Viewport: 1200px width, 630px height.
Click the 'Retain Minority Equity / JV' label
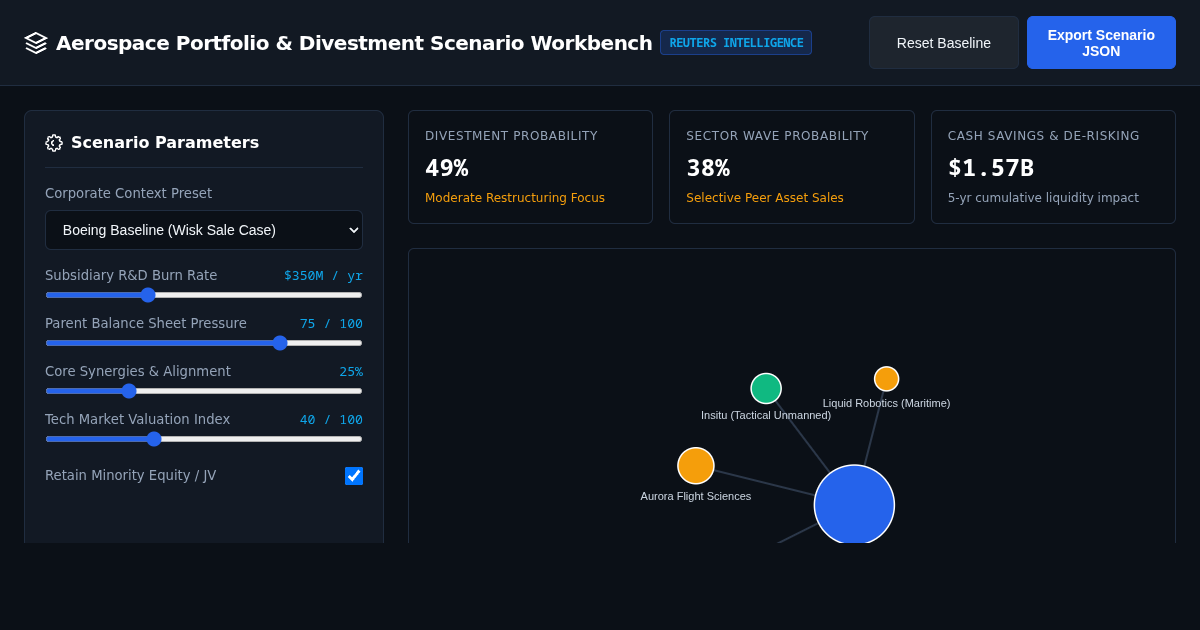[x=130, y=475]
